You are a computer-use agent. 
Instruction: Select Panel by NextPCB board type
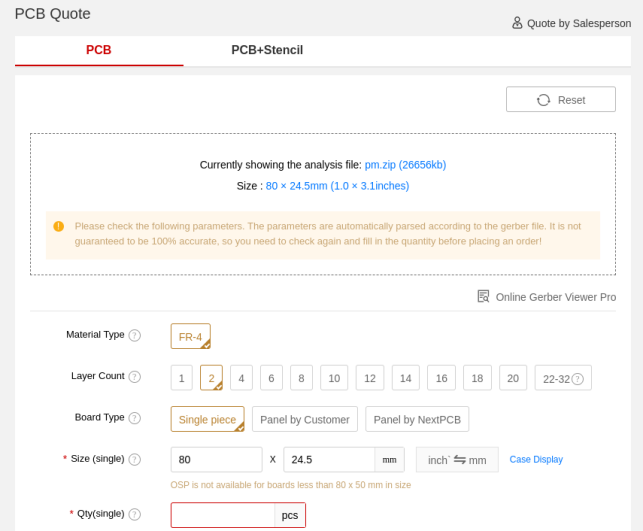tap(417, 419)
